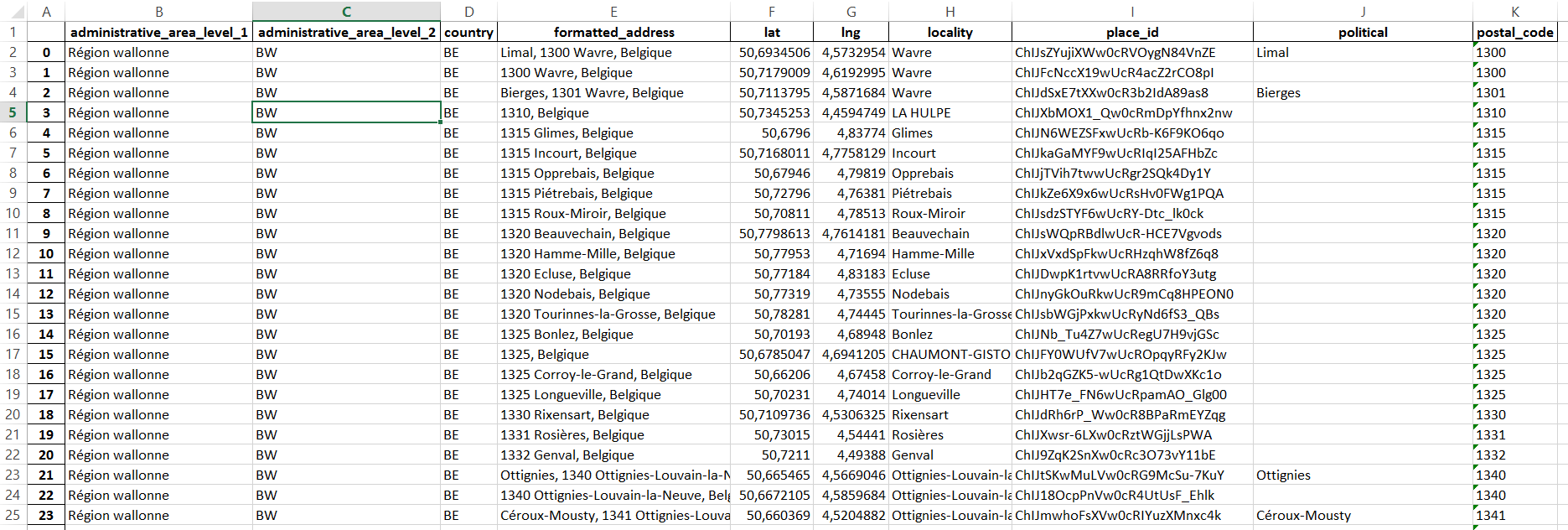Screen dimensions: 1568x530
Task: Select the CHAUMONT-GISTO locality cell
Action: tap(950, 354)
